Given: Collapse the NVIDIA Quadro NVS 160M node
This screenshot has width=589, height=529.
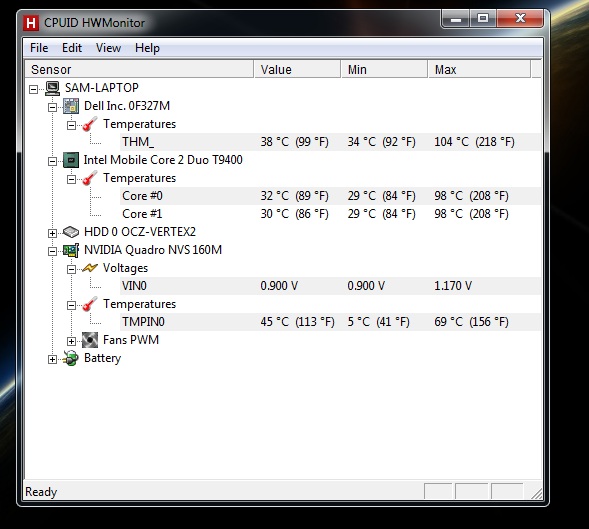Looking at the screenshot, I should 52,251.
